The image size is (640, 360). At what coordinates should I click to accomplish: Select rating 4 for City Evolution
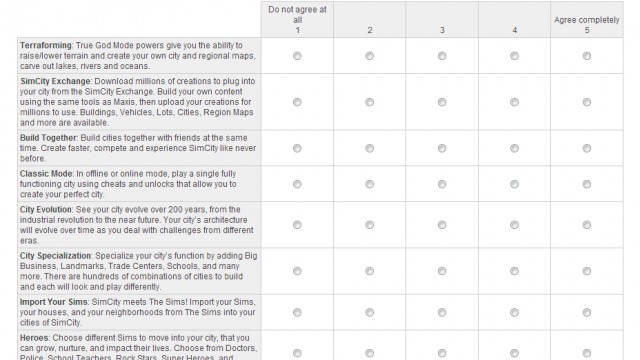(x=514, y=225)
